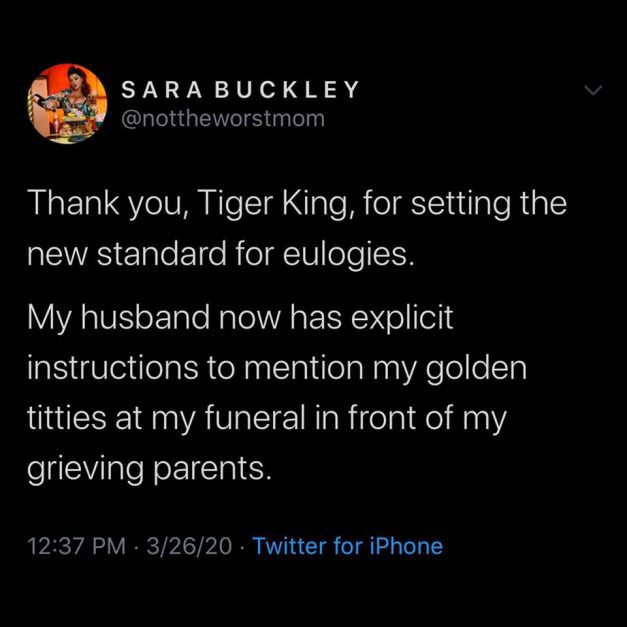
Task: Click the Twitter for iPhone source link
Action: [347, 546]
